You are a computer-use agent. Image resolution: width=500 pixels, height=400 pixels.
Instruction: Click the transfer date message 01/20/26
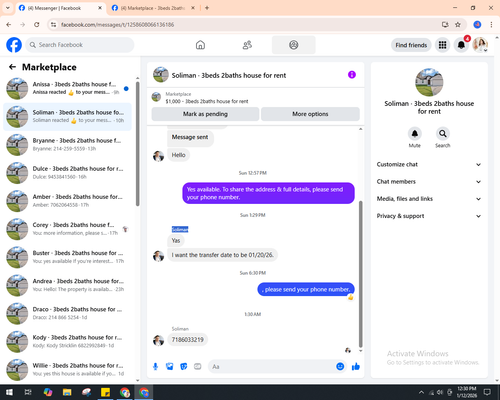(222, 255)
